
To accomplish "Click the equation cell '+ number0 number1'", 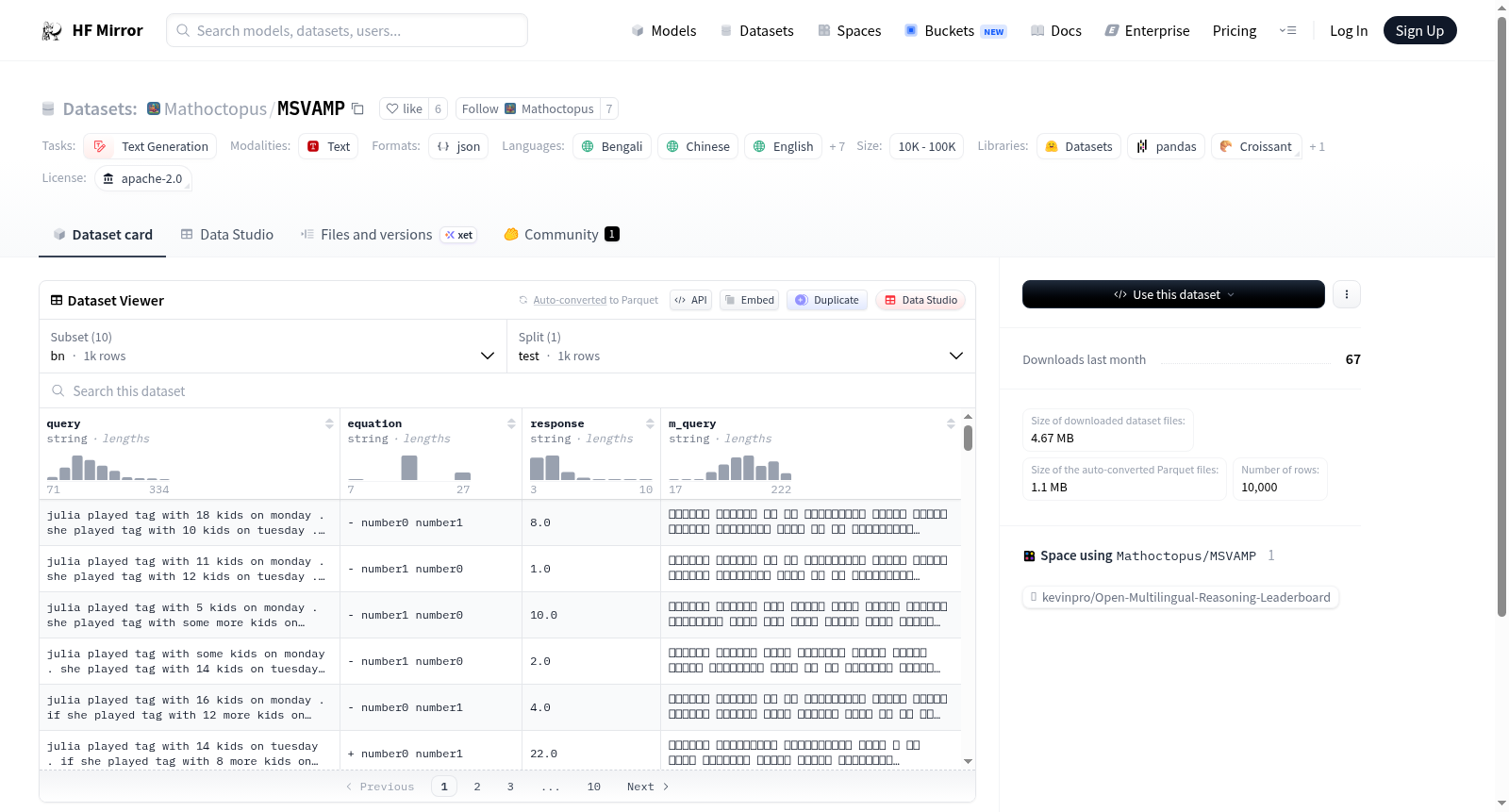I will click(431, 754).
